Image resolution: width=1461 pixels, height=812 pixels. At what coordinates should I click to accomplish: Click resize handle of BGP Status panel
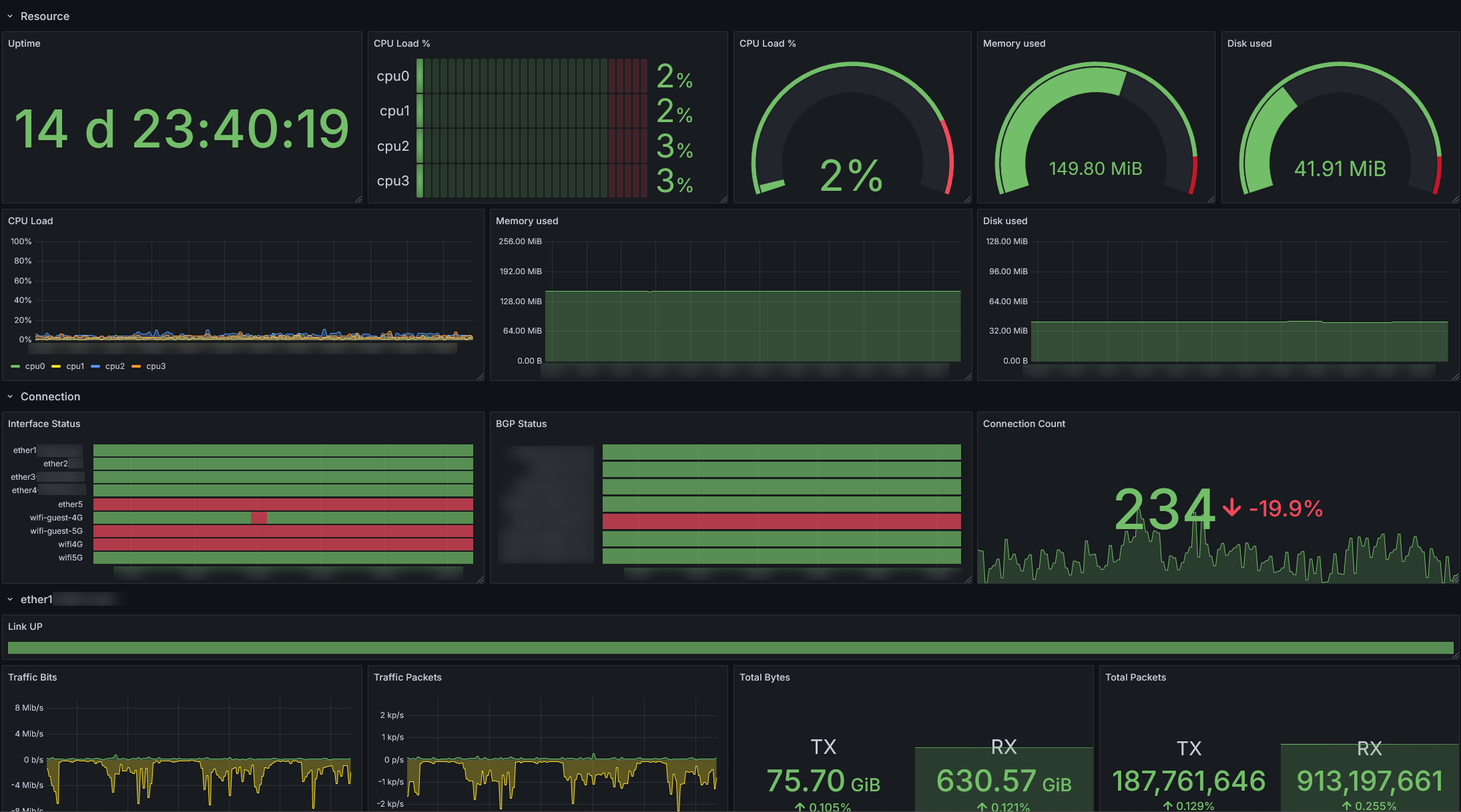968,580
